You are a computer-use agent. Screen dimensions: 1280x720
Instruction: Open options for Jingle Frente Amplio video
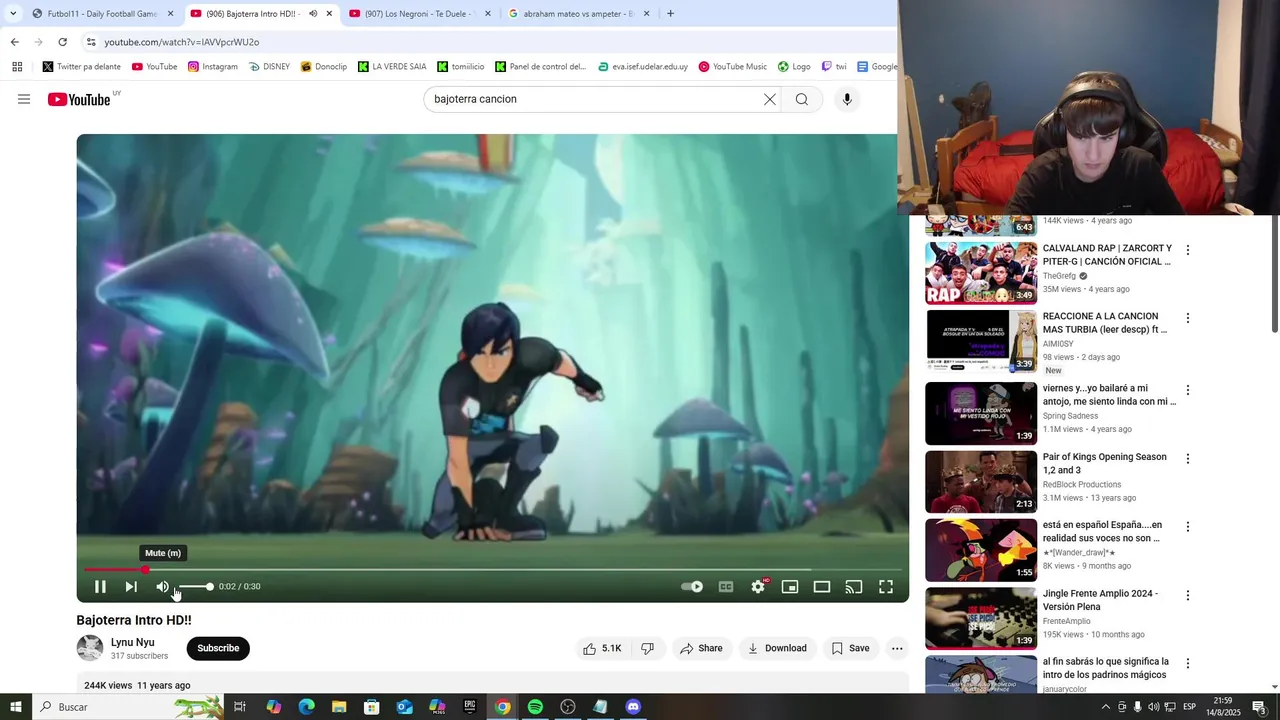(x=1188, y=595)
